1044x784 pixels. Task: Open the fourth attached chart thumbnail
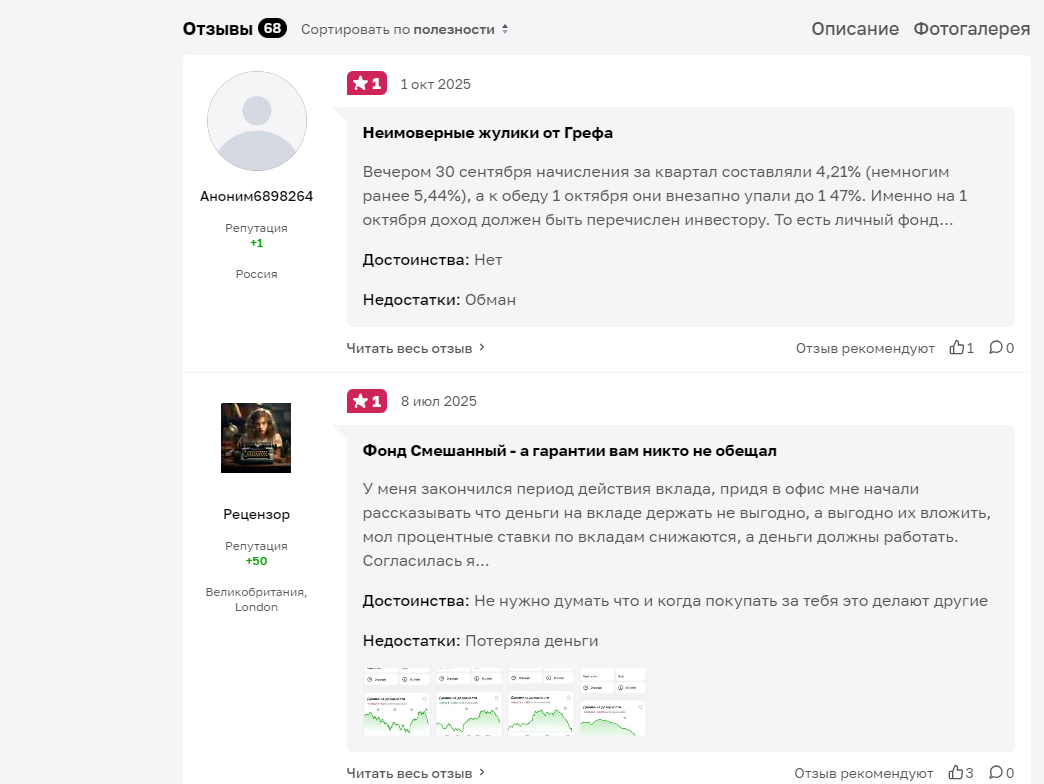pos(612,702)
